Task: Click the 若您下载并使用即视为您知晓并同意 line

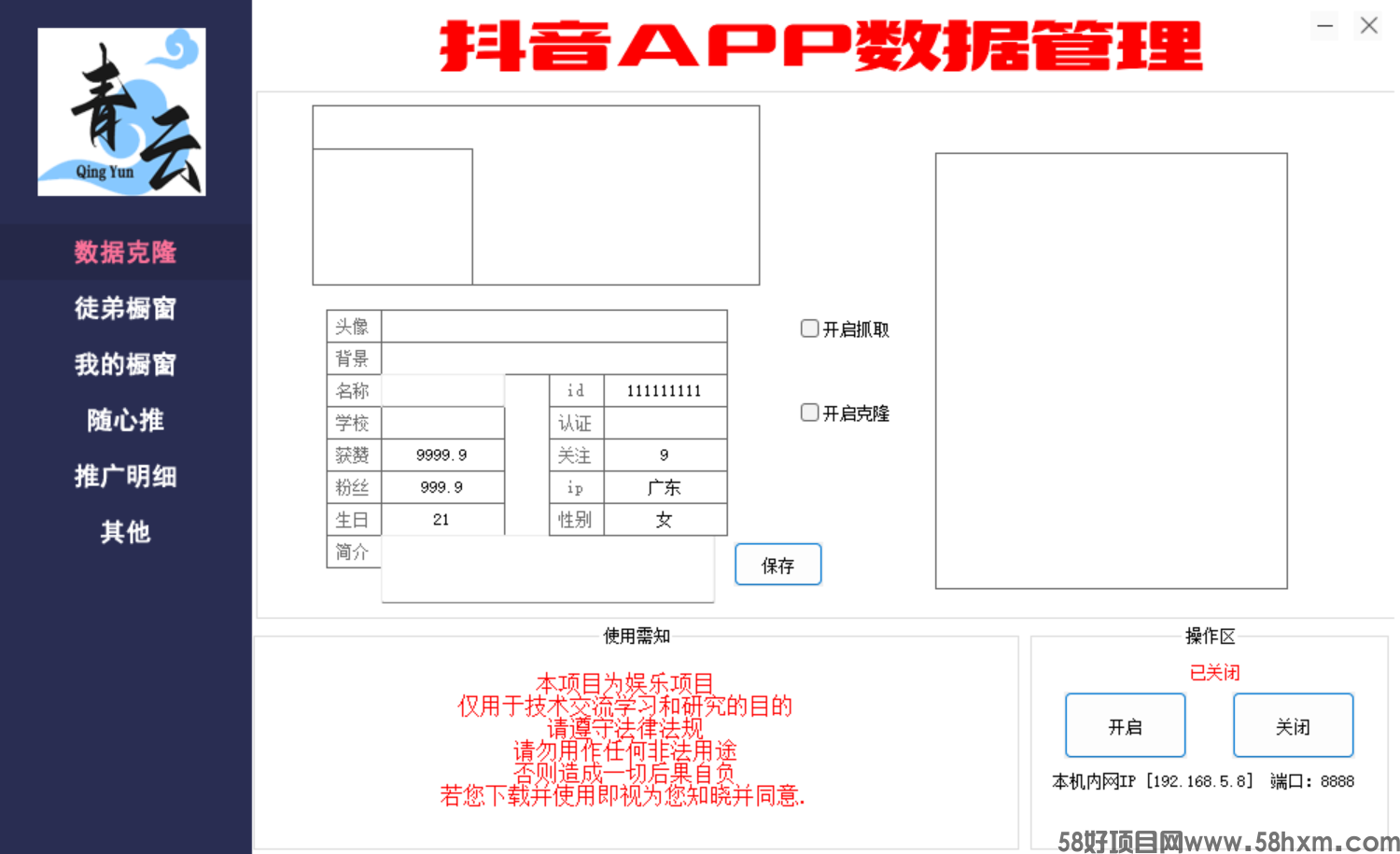Action: point(623,796)
